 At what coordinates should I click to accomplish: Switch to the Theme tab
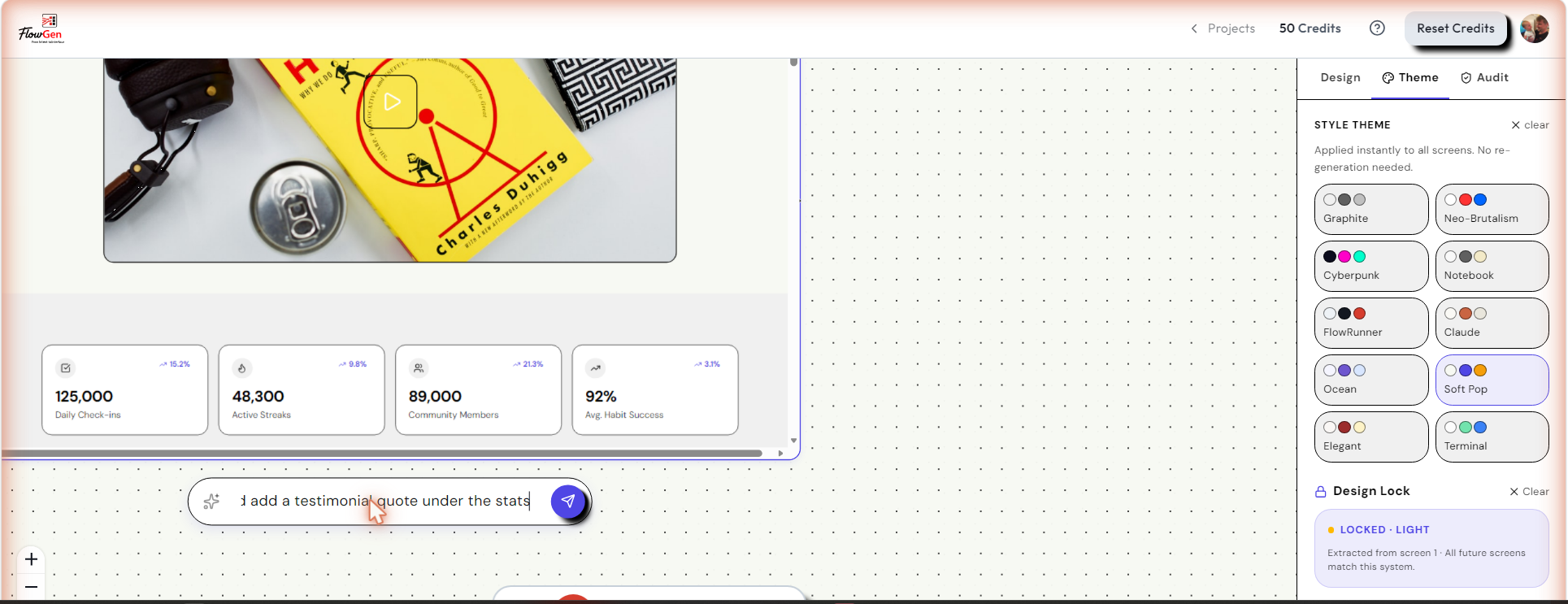coord(1410,78)
